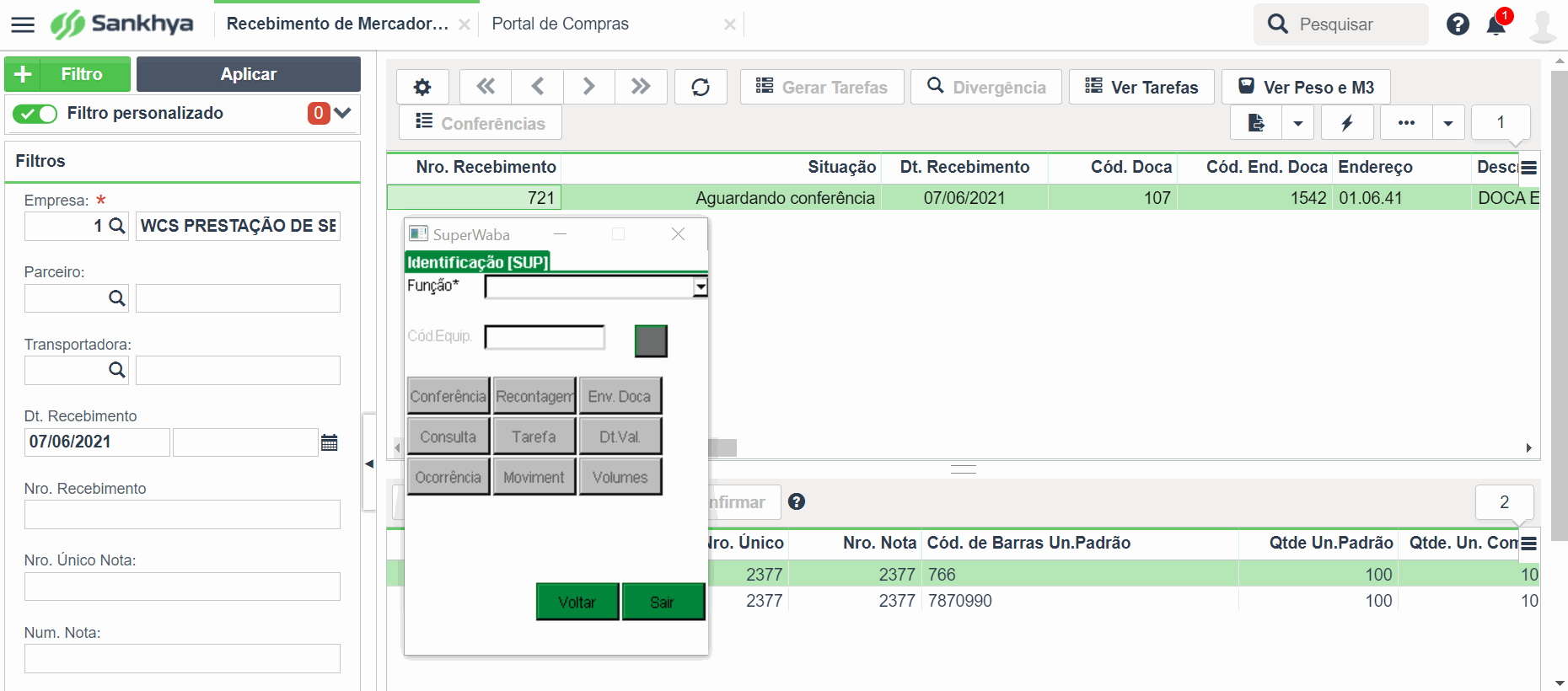This screenshot has height=691, width=1568.
Task: Click the Volumes button
Action: pos(620,477)
